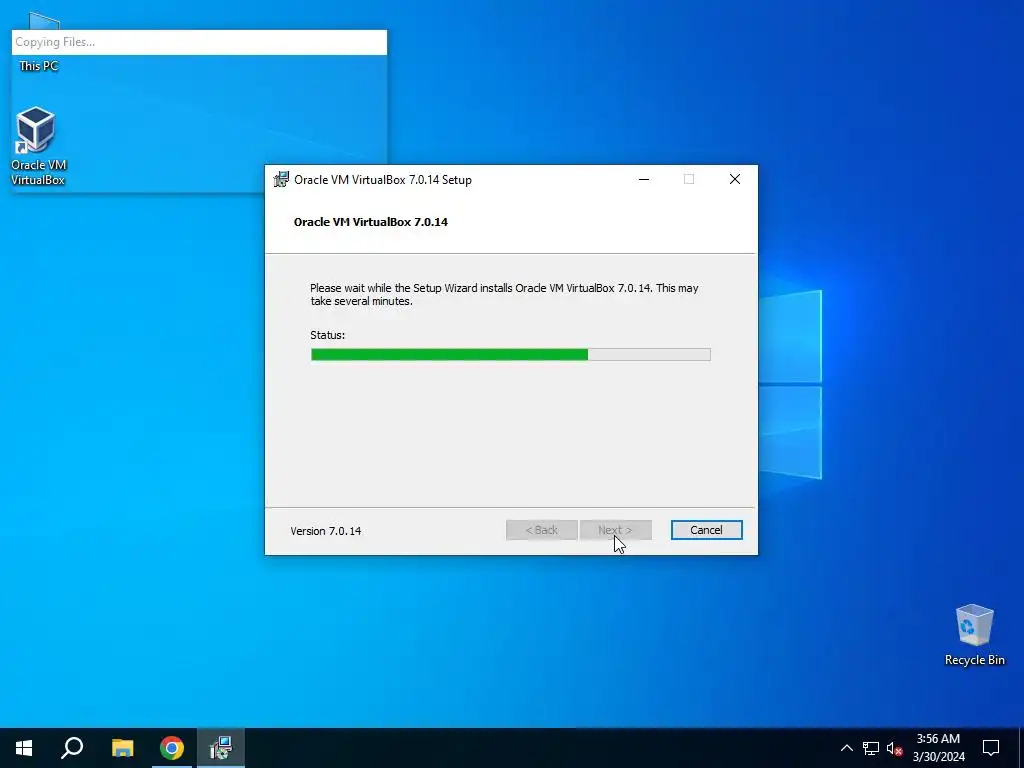Click the 'Version 7.0.14' label
The width and height of the screenshot is (1024, 768).
click(326, 531)
